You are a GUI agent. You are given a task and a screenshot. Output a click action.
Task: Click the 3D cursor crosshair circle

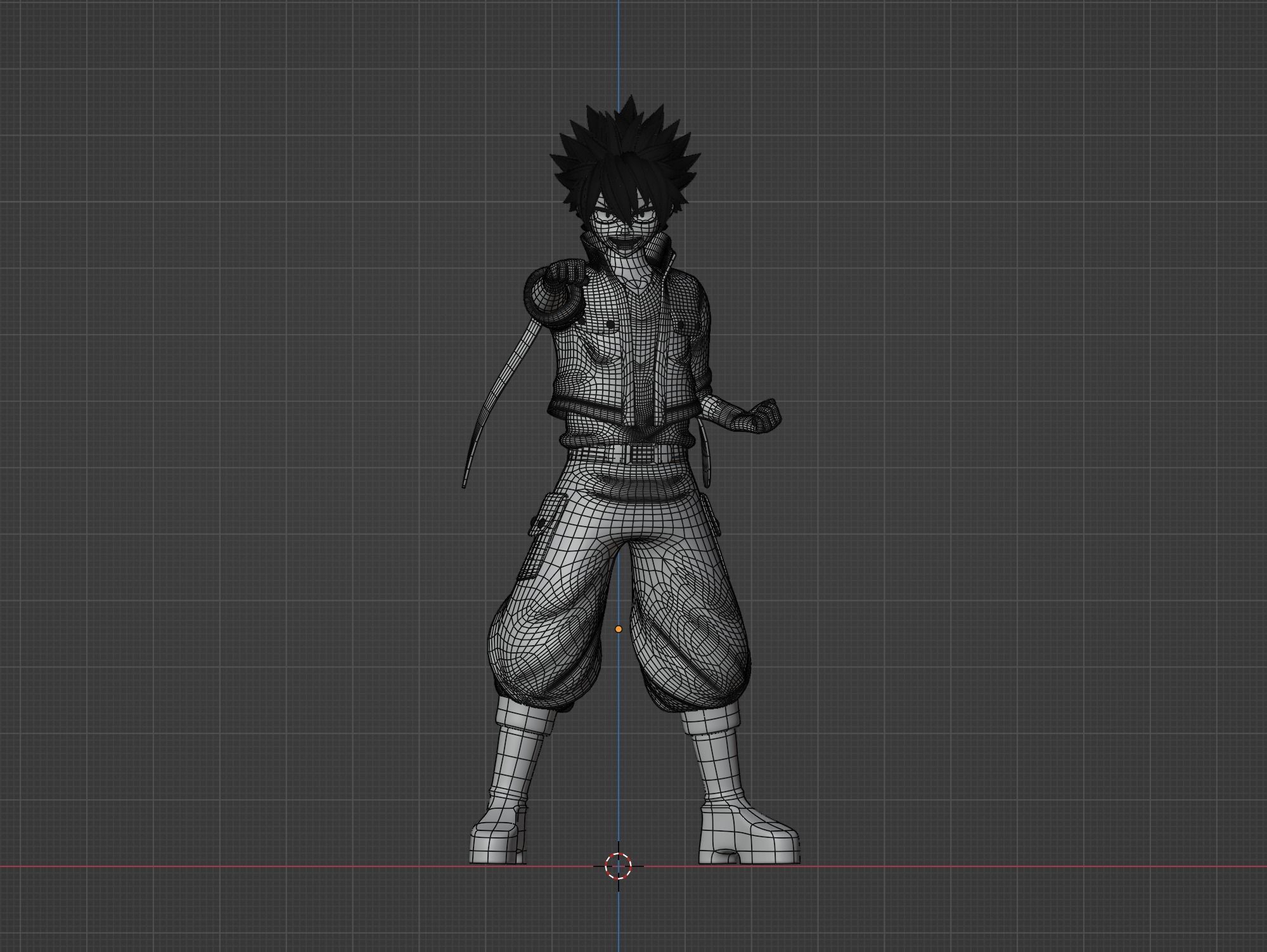point(618,866)
